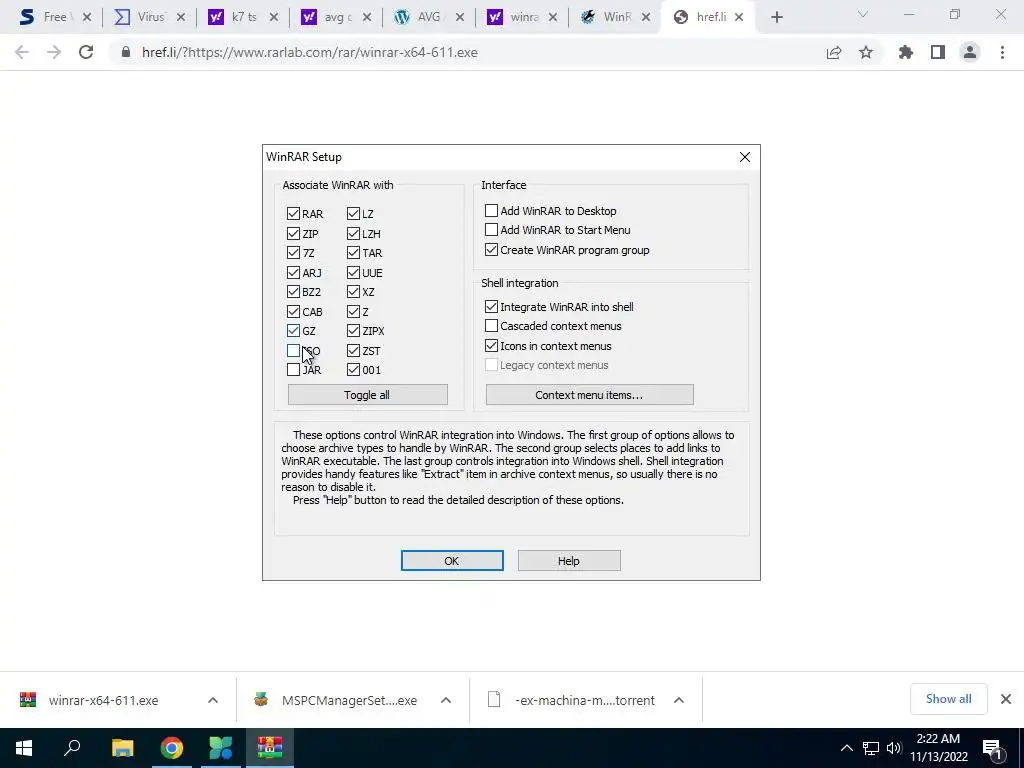Open taskbar search magnifier

(72, 748)
